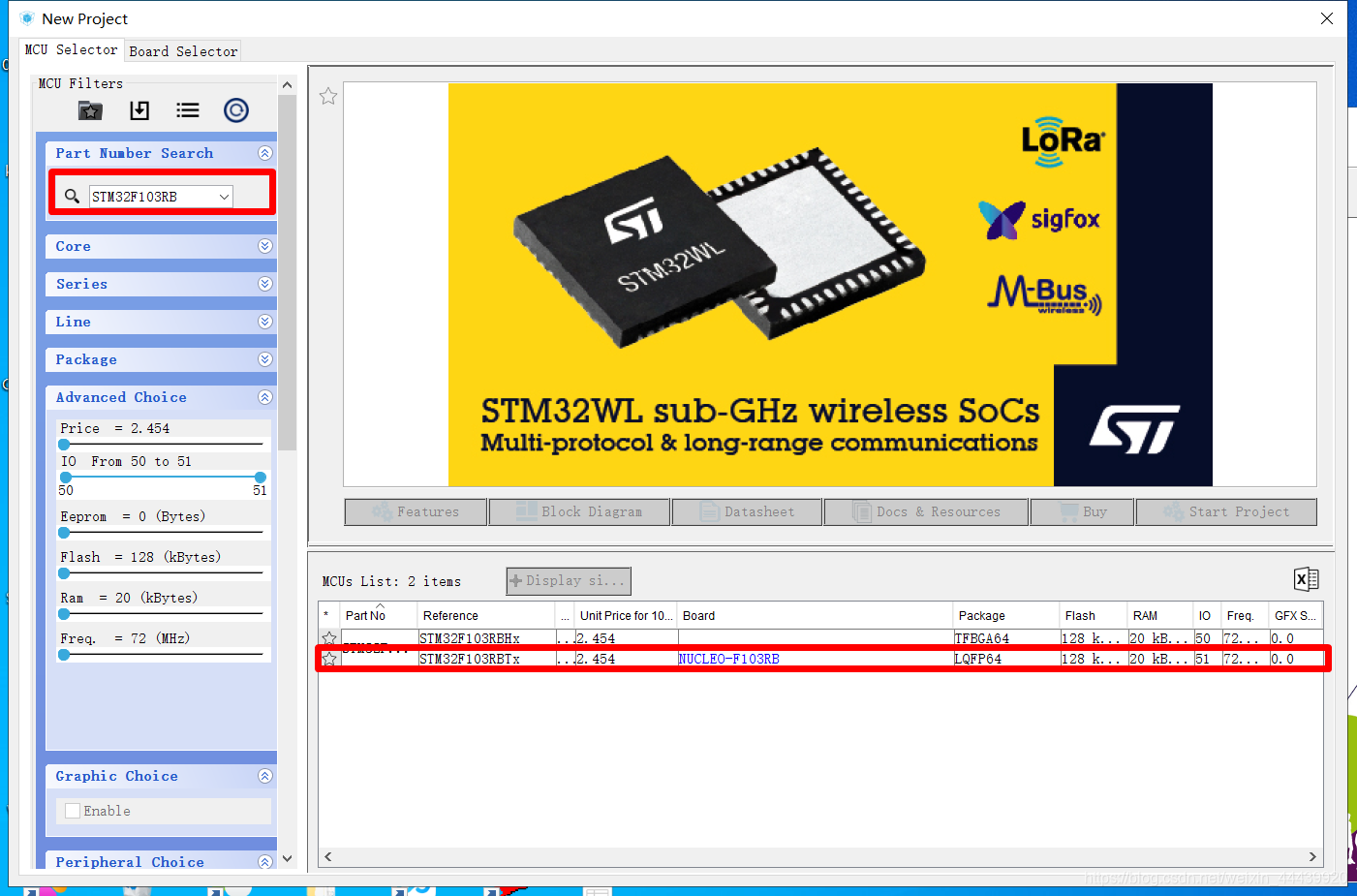Screen dimensions: 1357x896
Task: Expand the Series filter section
Action: point(265,284)
